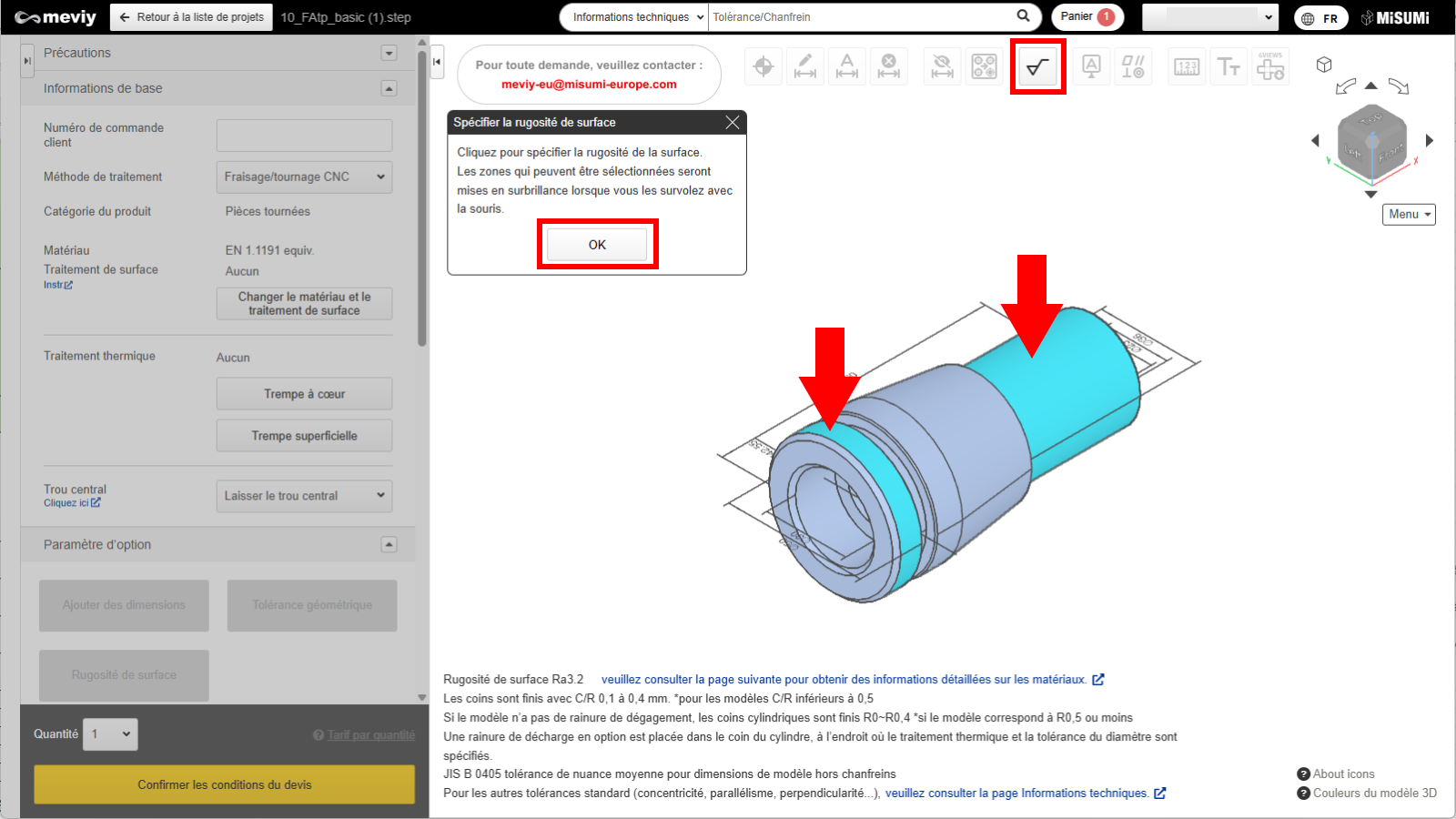This screenshot has height=819, width=1456.
Task: Click the 6 Views toolbar icon
Action: [1270, 66]
